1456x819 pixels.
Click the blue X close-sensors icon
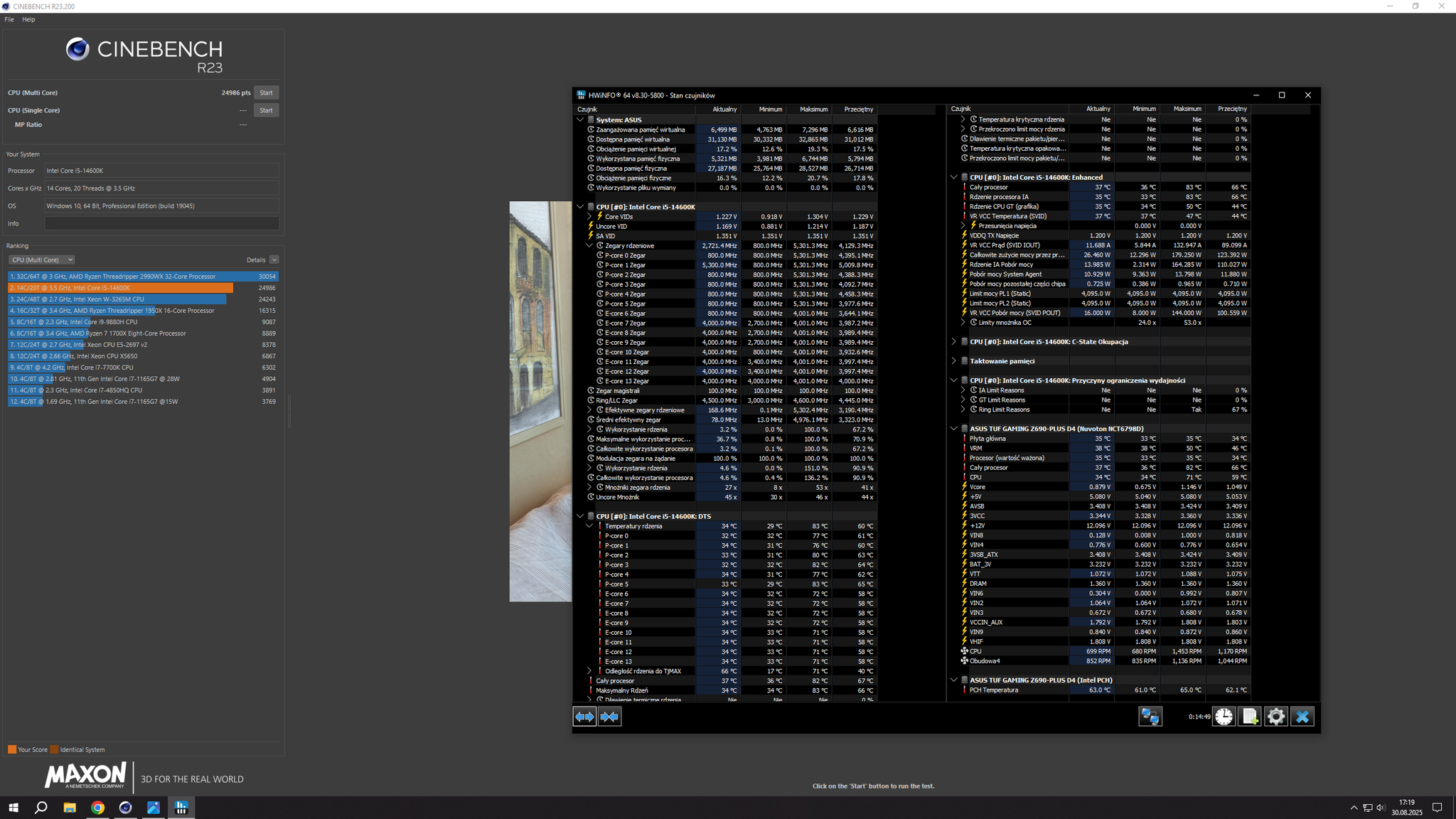[x=1302, y=717]
